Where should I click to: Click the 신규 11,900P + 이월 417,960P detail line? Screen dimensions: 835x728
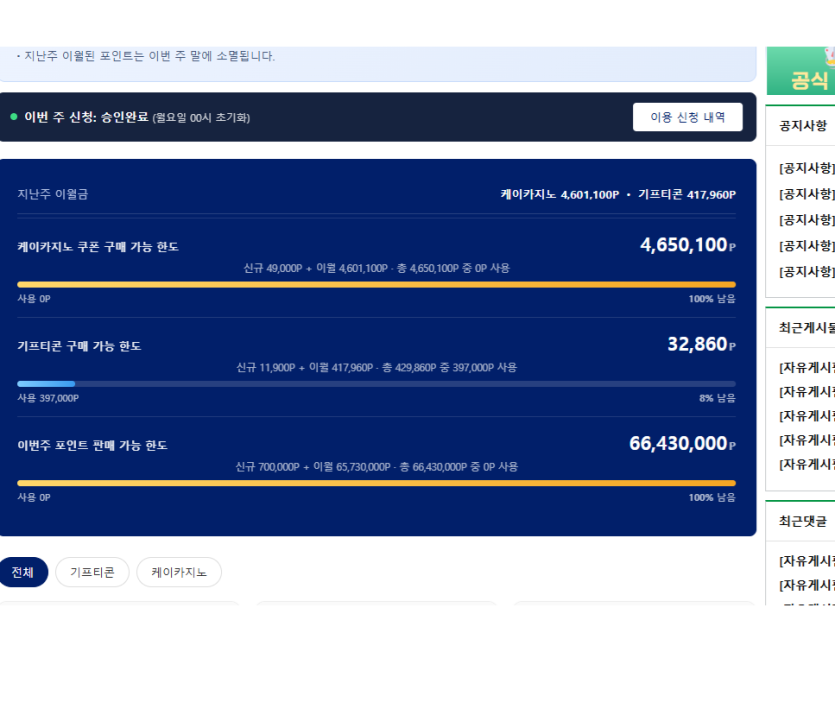click(x=376, y=367)
